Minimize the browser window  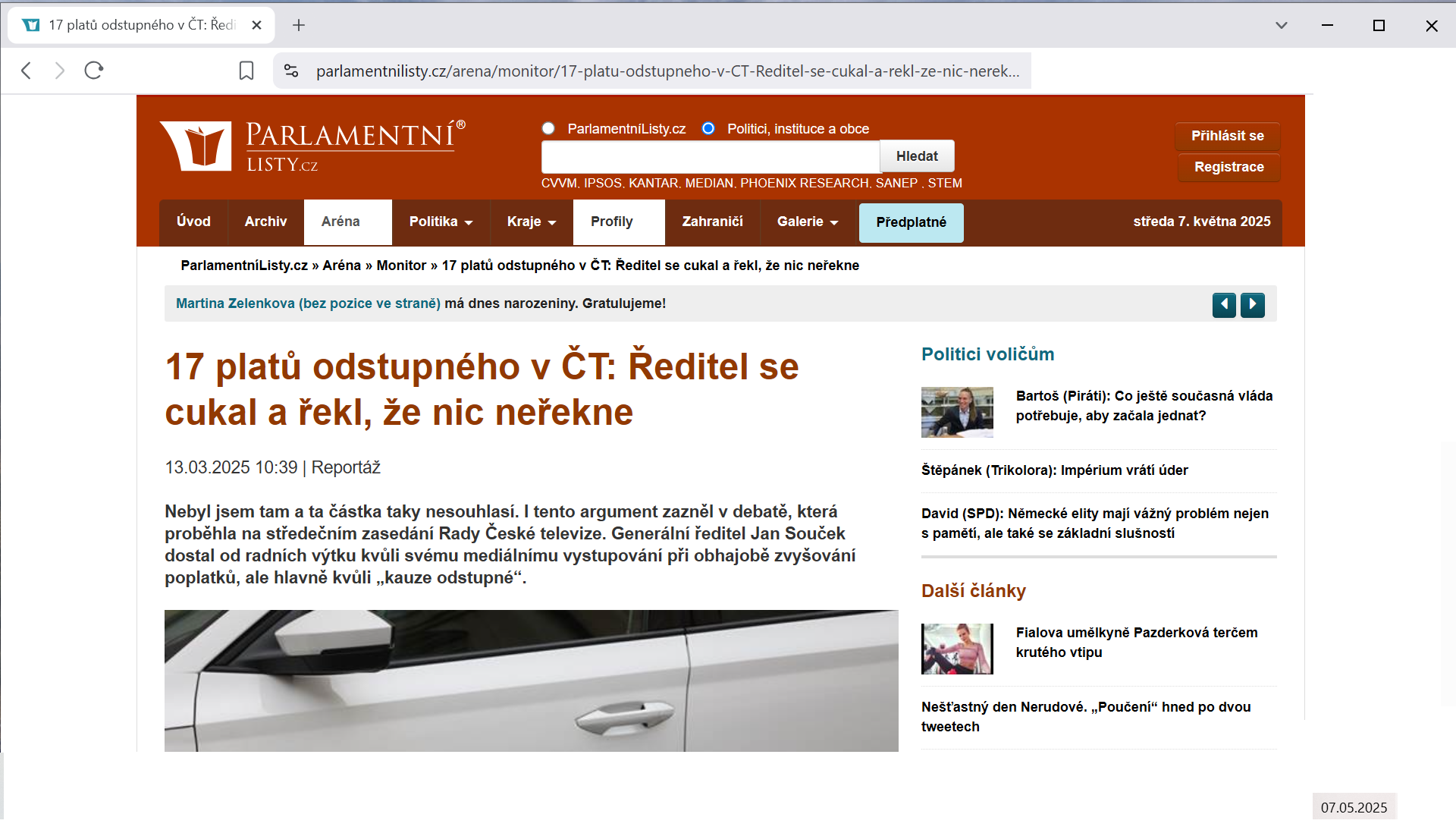tap(1327, 25)
